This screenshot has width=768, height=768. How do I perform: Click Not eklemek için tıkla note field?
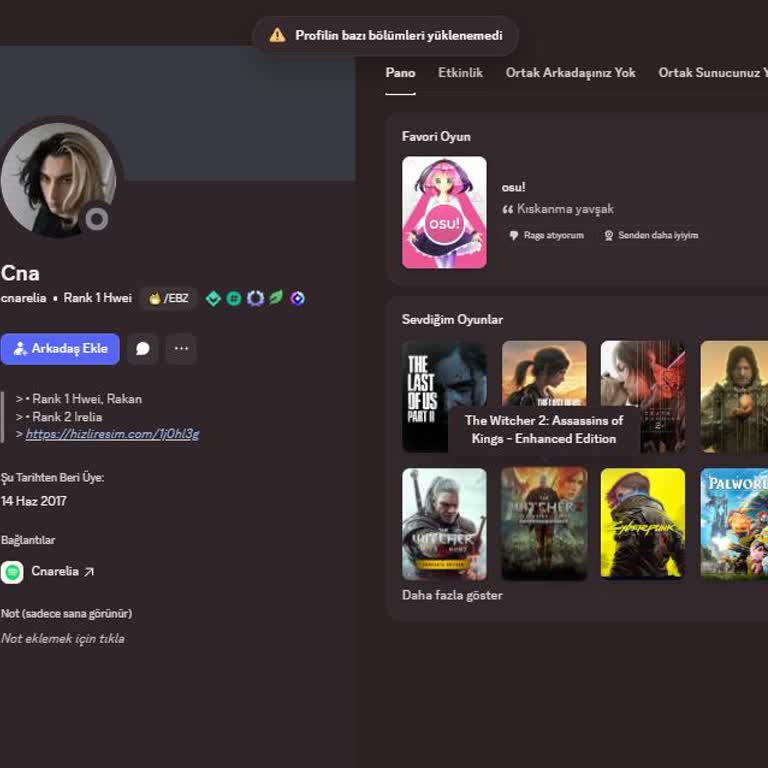tap(63, 639)
